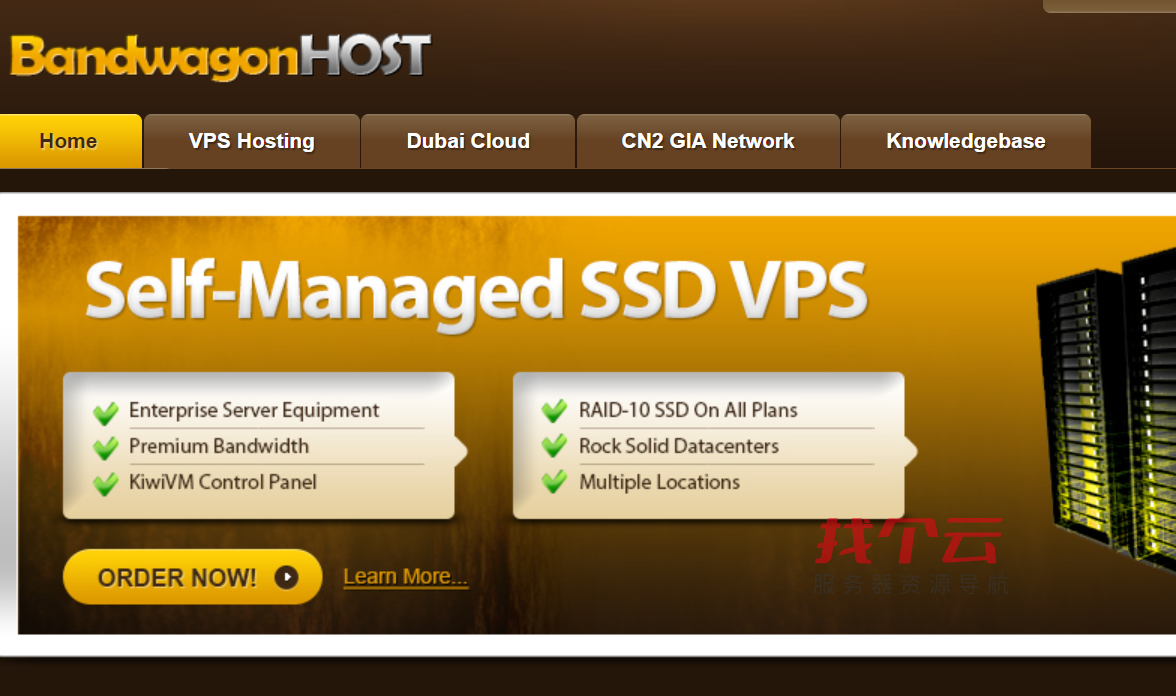Click the Multiple Locations text
The image size is (1176, 696).
tap(659, 482)
